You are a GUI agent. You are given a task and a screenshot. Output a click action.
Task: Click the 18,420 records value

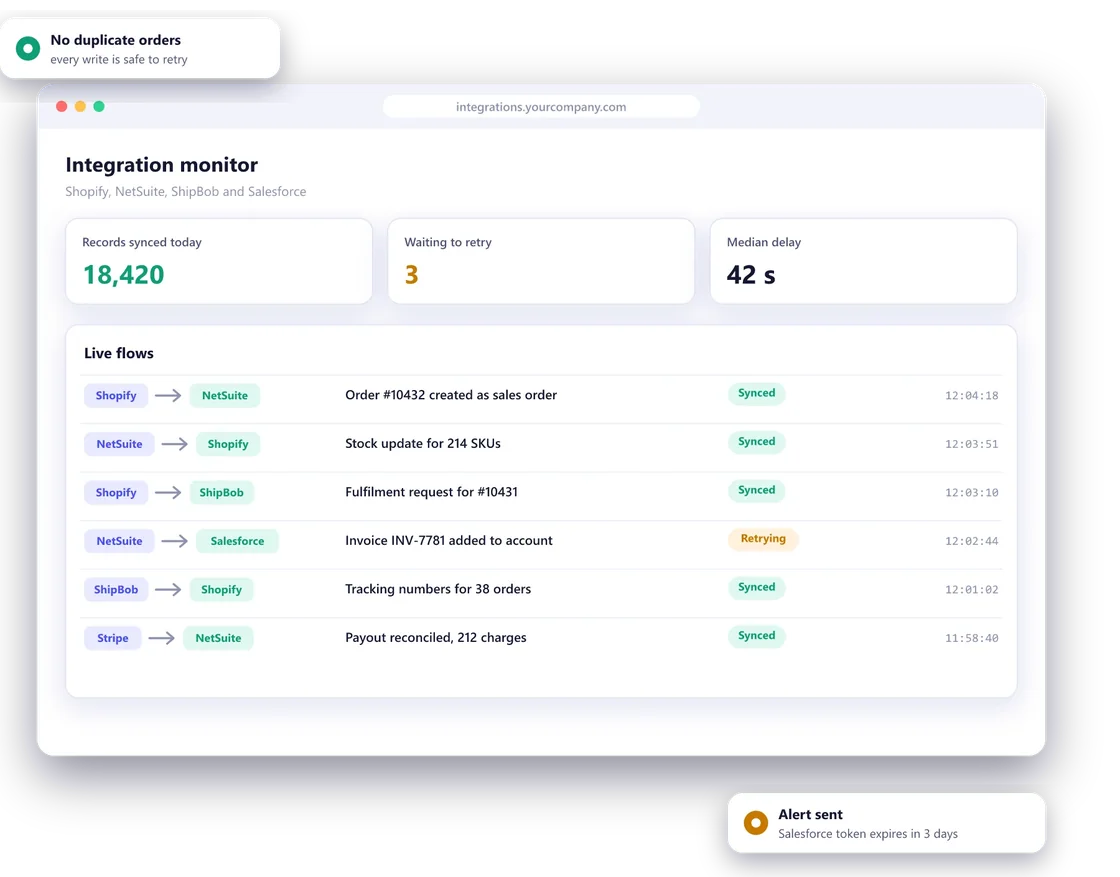pos(124,275)
